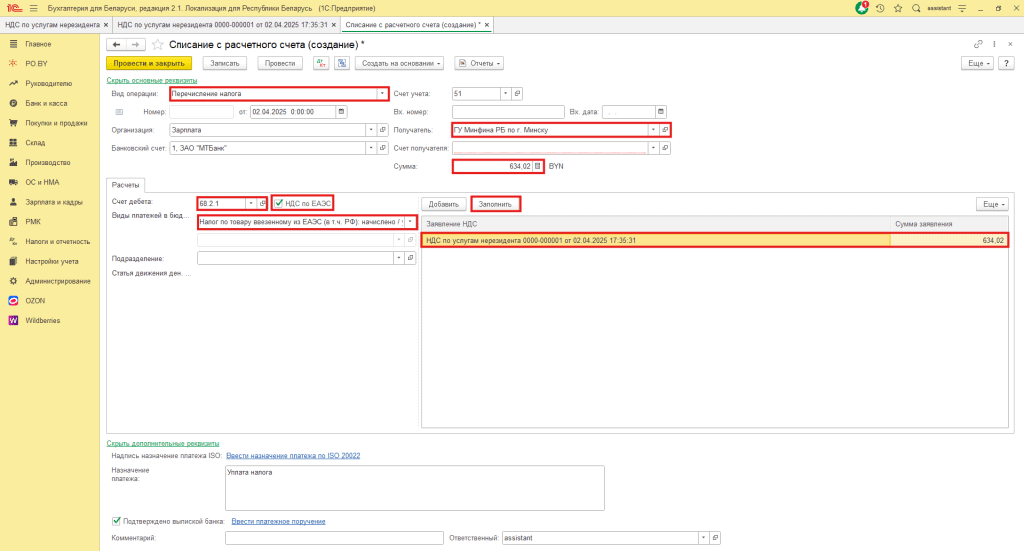Screen dimensions: 1024x551
Task: Open Счет учета 51 via open icon
Action: 517,93
